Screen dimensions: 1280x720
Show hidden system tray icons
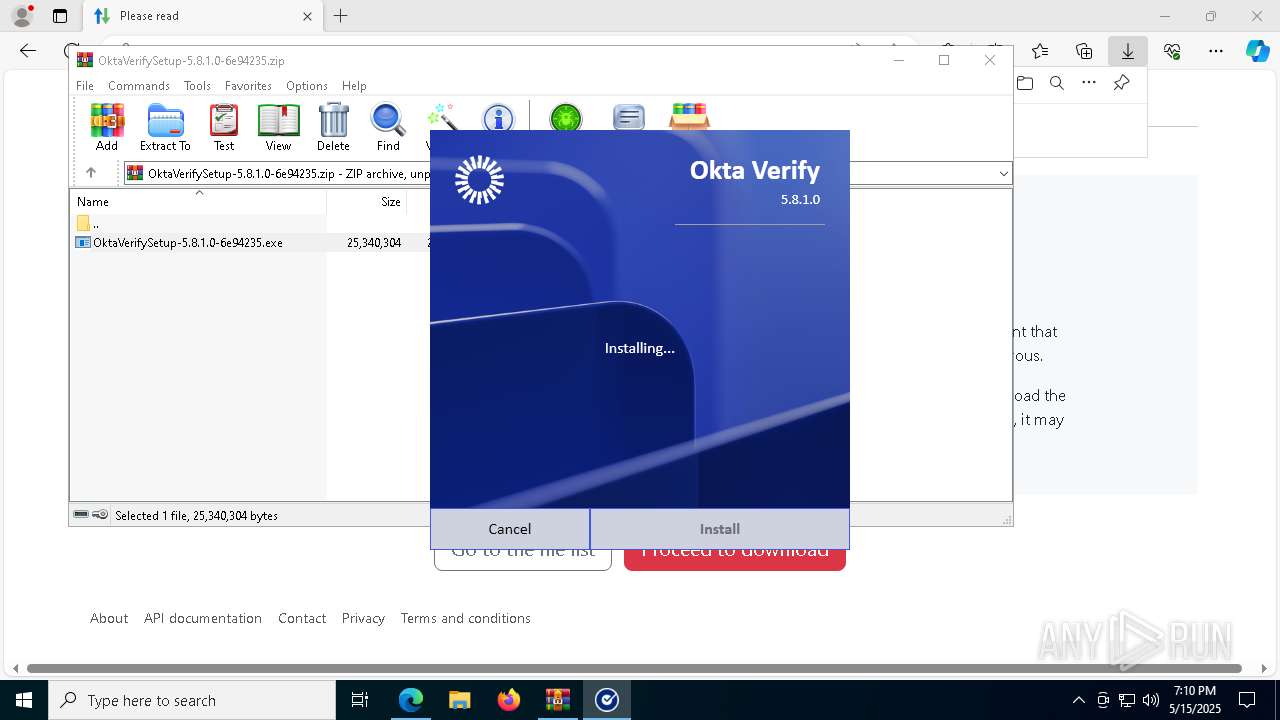coord(1078,700)
